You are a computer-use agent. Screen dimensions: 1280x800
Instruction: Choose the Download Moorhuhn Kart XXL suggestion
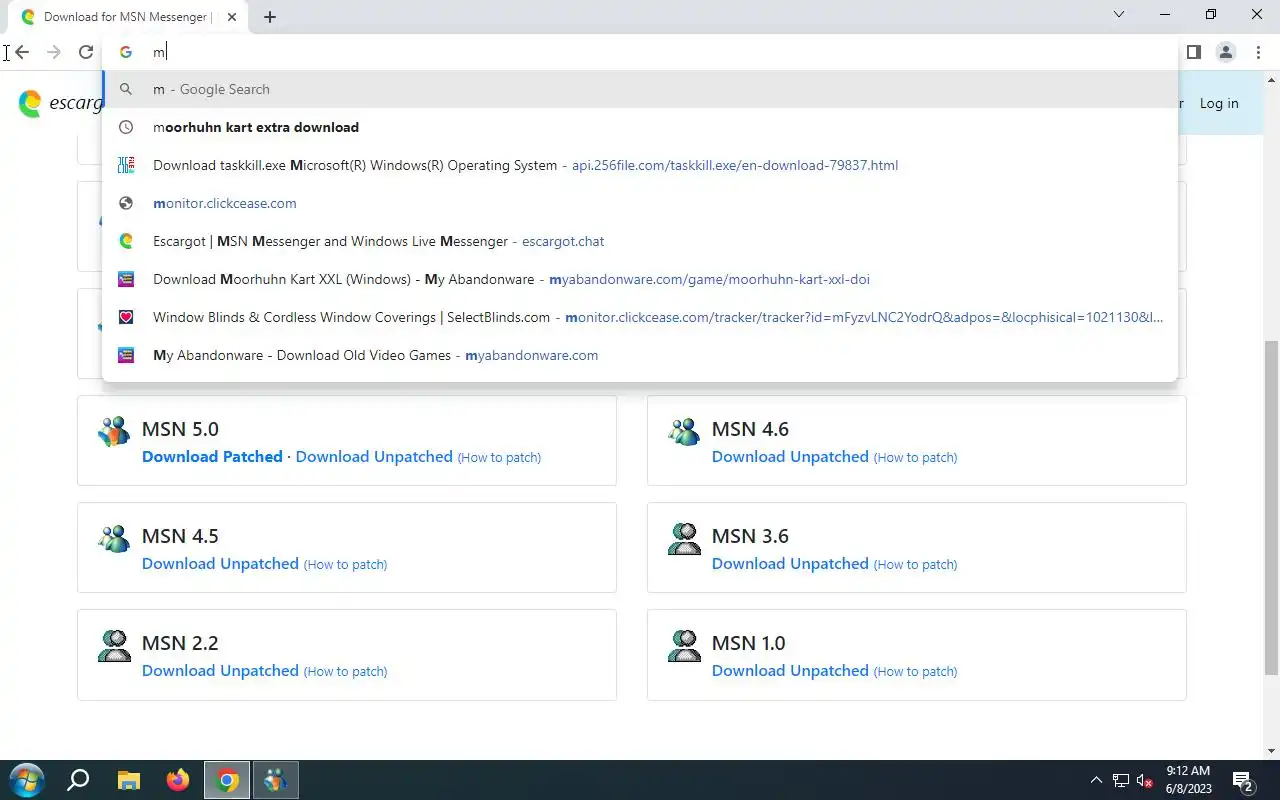click(x=640, y=279)
